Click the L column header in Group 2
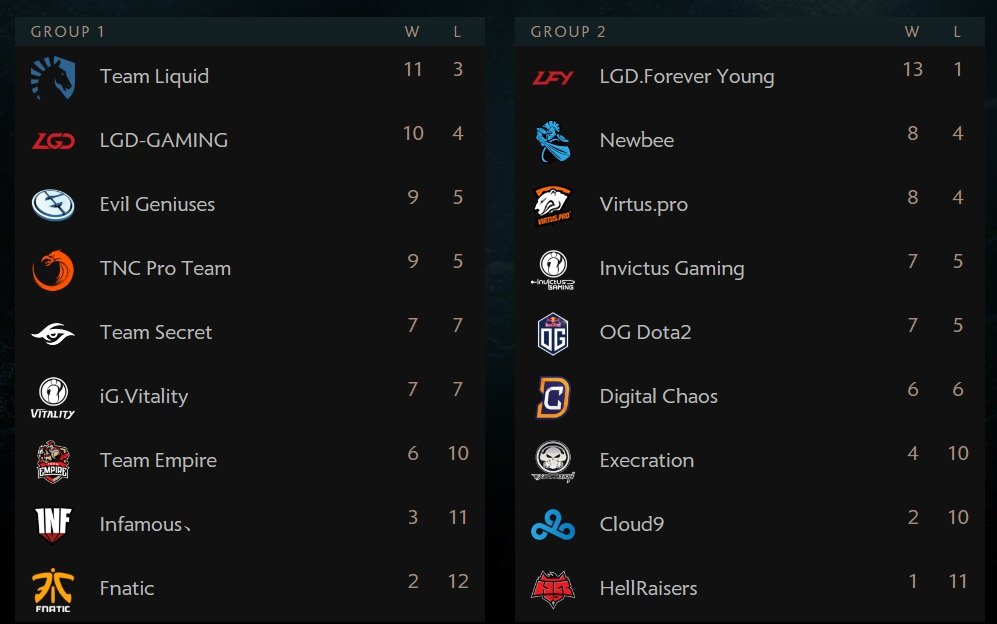This screenshot has height=624, width=997. [x=957, y=32]
